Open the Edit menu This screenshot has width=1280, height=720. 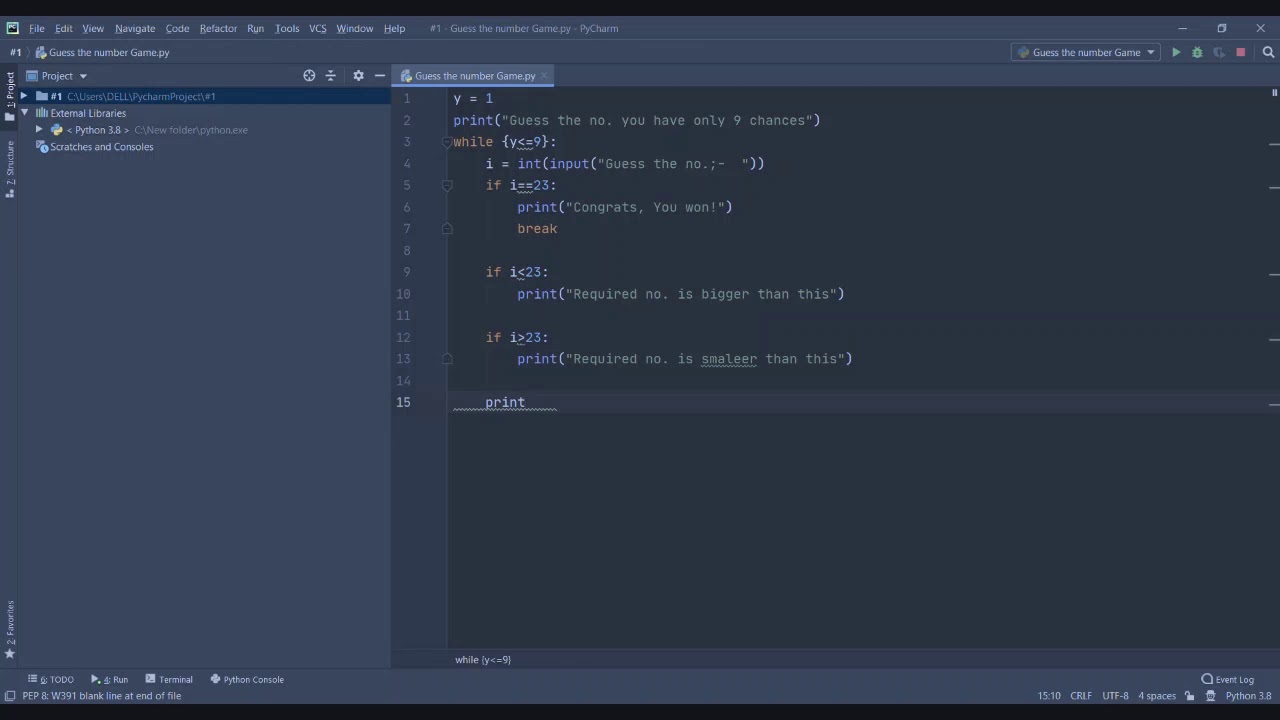click(x=63, y=28)
